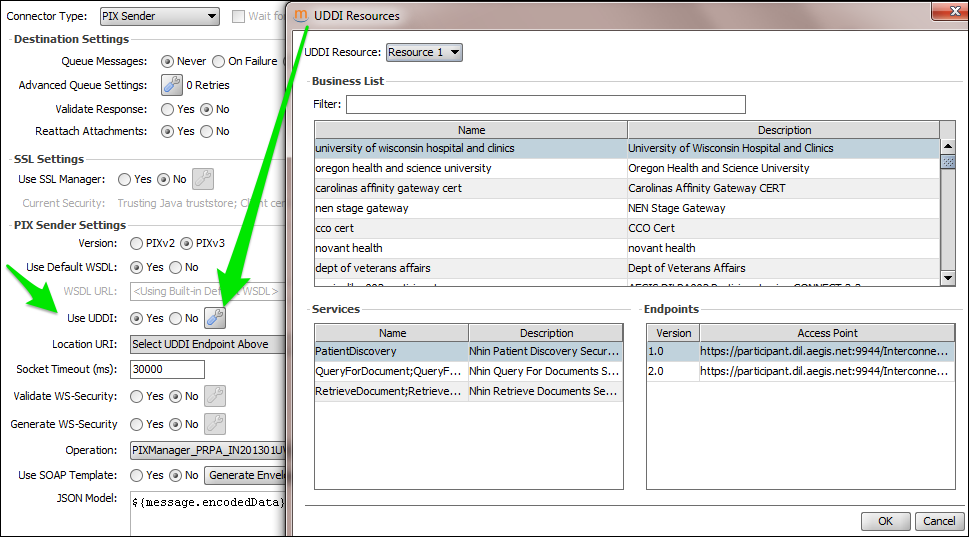
Task: Click Business List scrollbar down arrow
Action: [948, 278]
